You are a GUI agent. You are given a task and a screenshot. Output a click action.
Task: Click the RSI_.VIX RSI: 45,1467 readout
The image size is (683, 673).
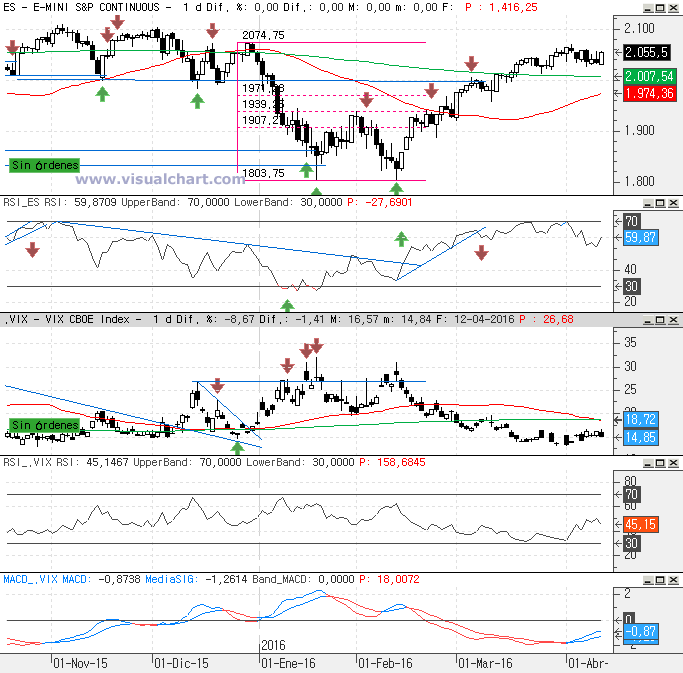coord(66,462)
